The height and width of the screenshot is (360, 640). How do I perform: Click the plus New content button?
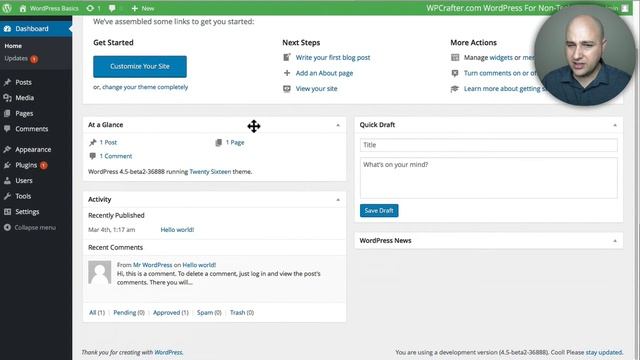[142, 8]
